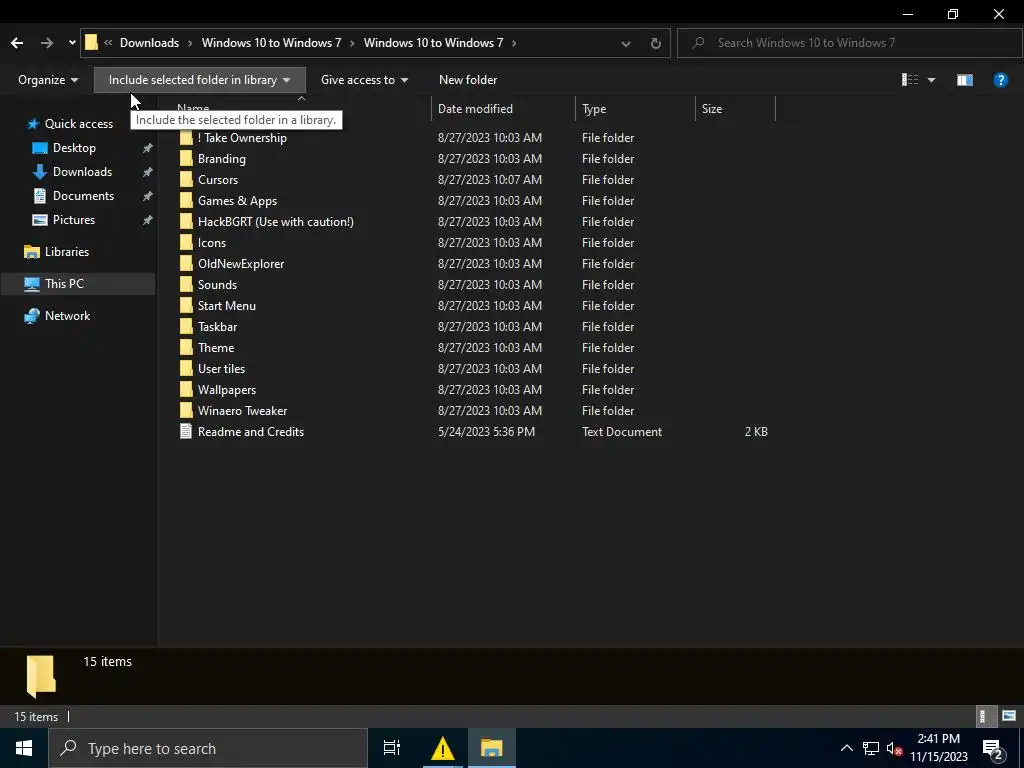
Task: Open the more view options dropdown arrow
Action: pos(931,80)
